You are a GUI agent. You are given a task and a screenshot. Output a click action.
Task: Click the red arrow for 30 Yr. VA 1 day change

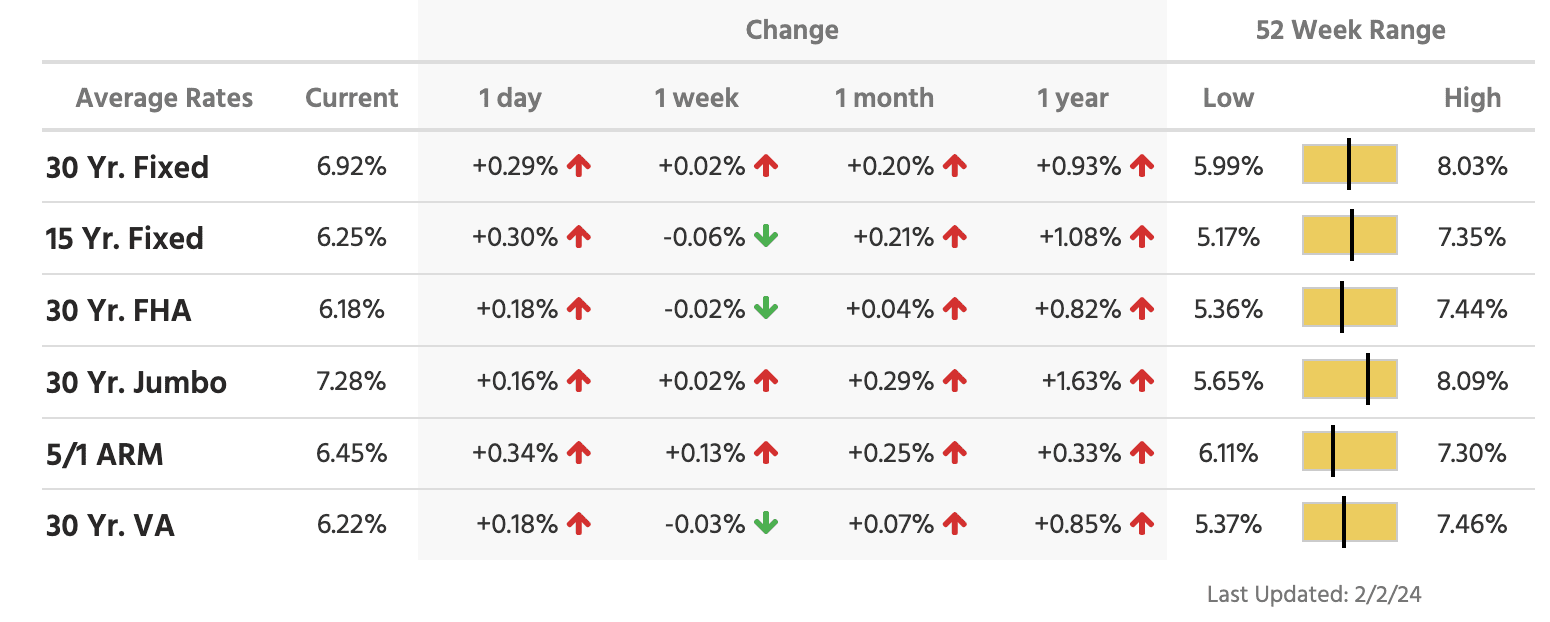point(578,524)
